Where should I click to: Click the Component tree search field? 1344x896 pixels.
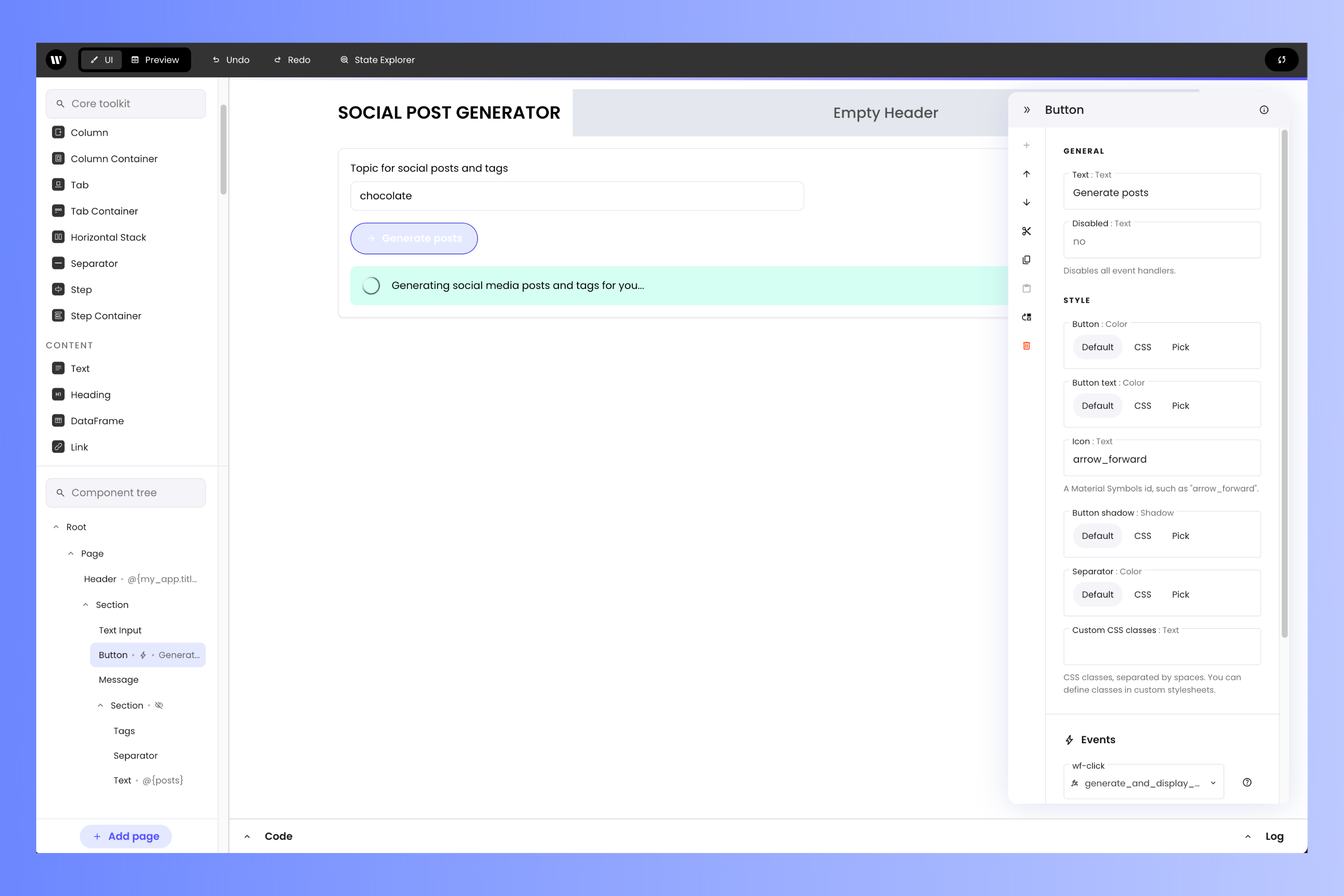[126, 492]
